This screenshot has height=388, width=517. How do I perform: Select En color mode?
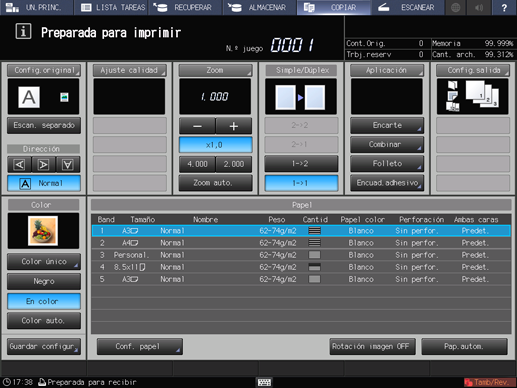(44, 301)
